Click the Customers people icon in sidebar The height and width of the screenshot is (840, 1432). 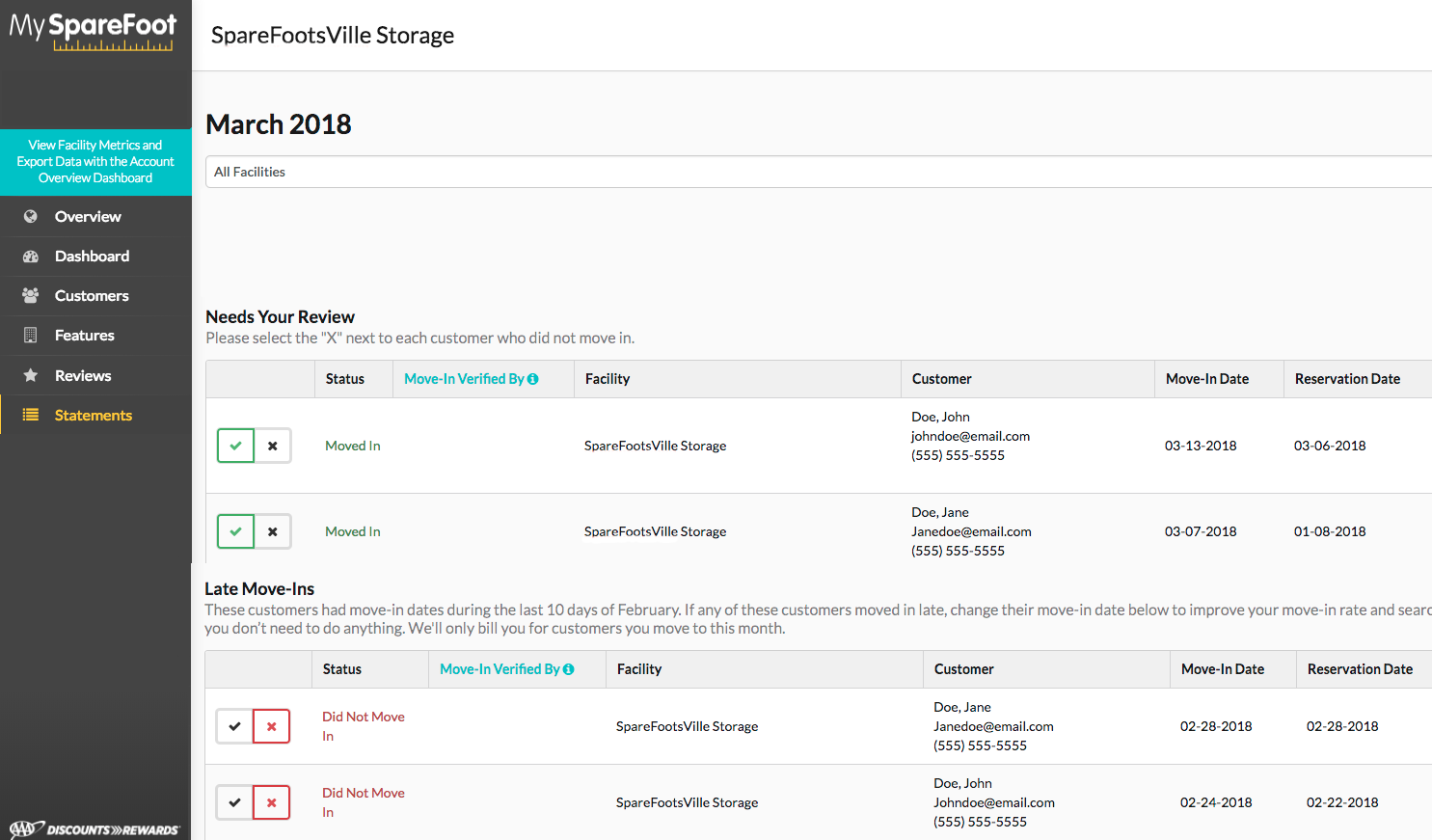31,296
